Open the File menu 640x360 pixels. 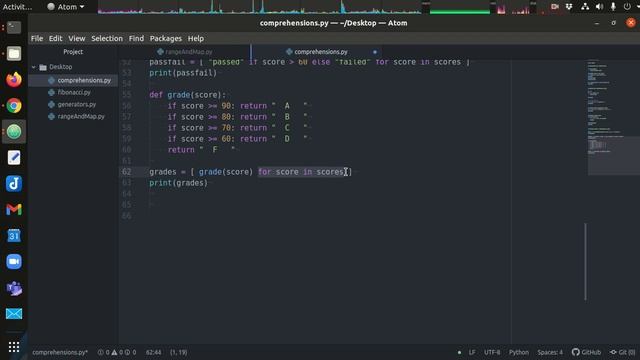click(x=37, y=38)
